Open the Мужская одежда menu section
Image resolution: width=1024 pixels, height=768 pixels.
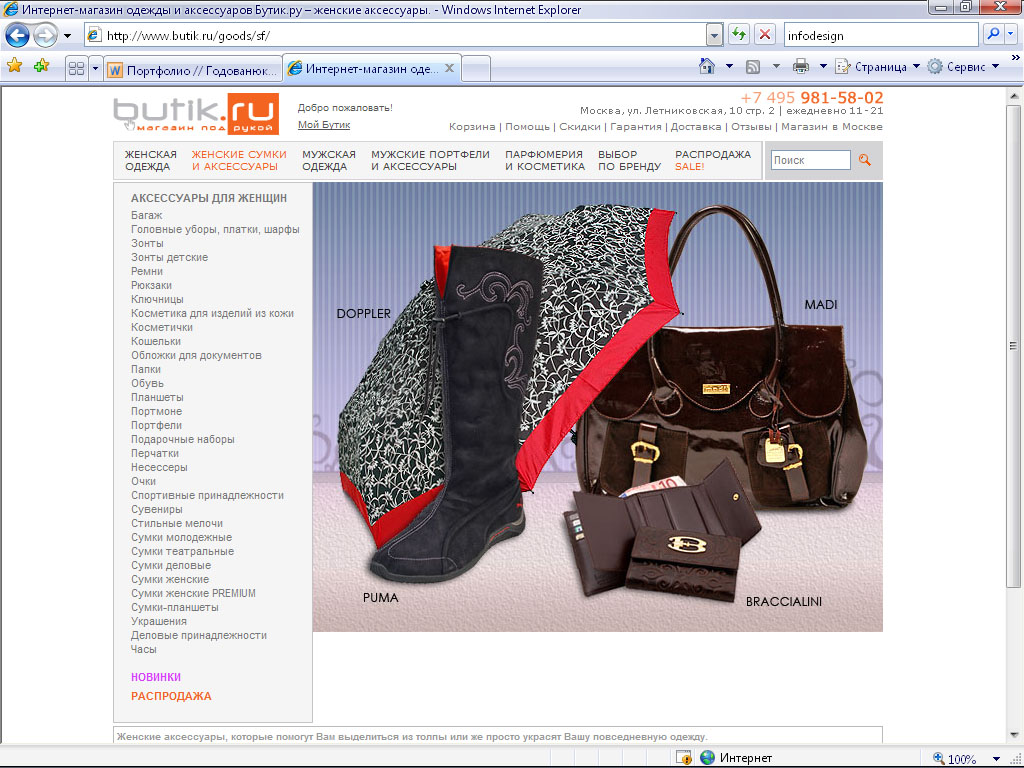pyautogui.click(x=328, y=161)
